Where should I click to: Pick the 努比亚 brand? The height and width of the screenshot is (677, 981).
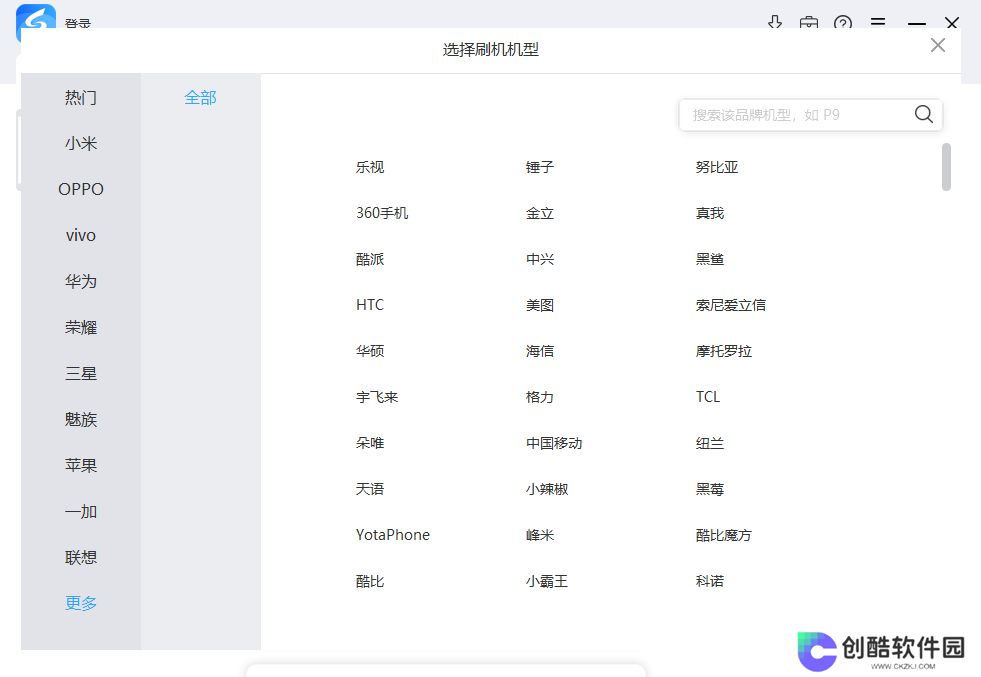pos(717,167)
